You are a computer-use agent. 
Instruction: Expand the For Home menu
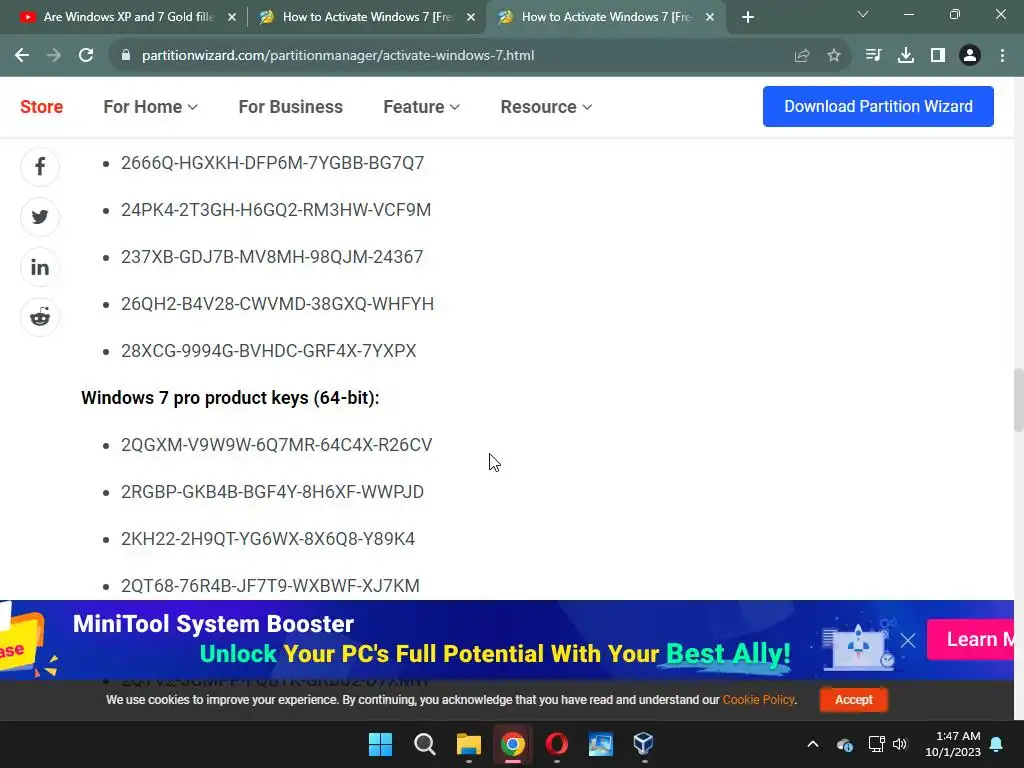150,106
